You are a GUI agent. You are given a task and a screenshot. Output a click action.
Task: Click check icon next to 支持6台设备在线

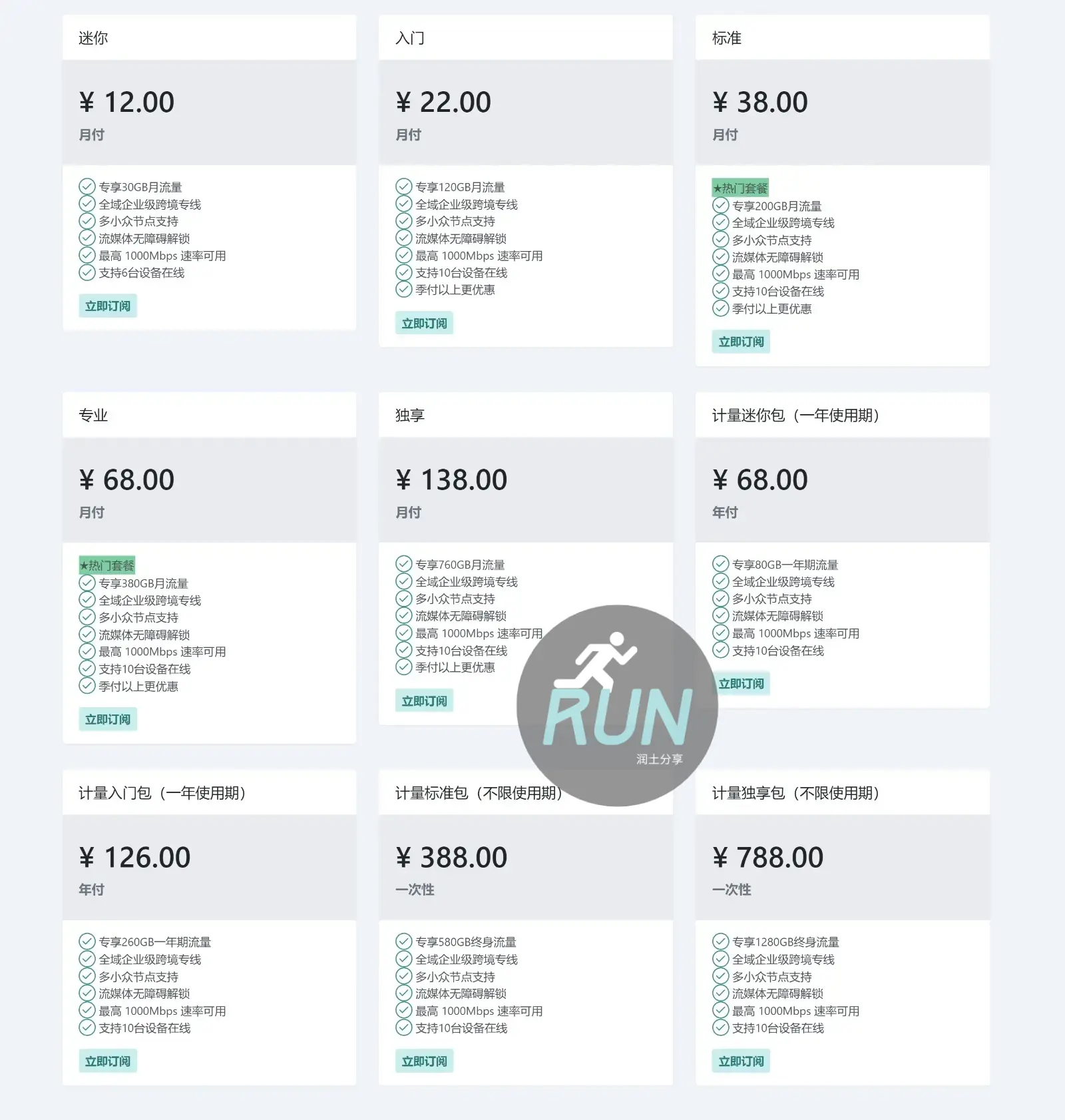point(87,272)
